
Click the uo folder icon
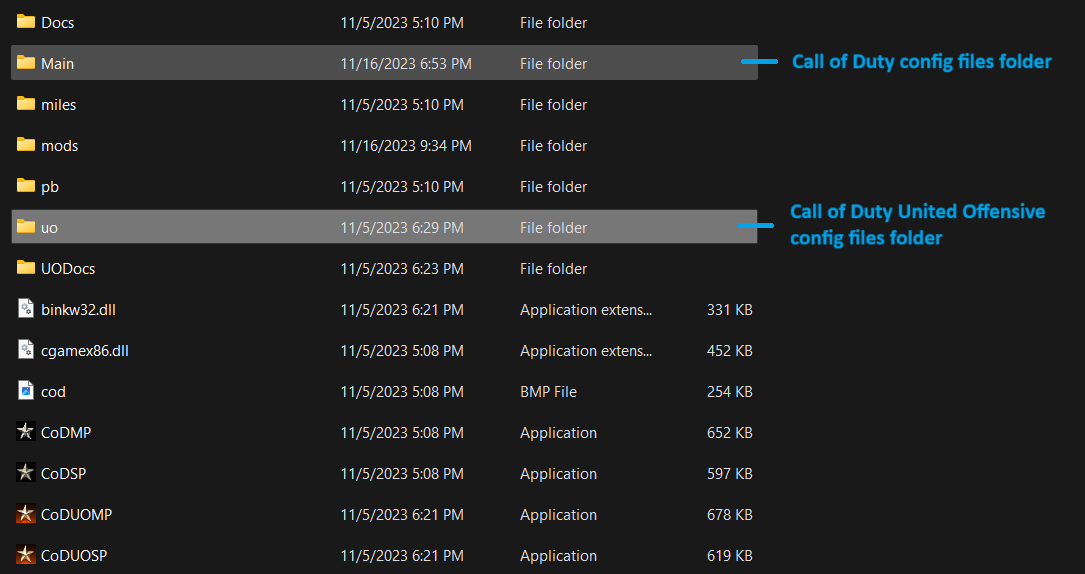click(x=26, y=227)
